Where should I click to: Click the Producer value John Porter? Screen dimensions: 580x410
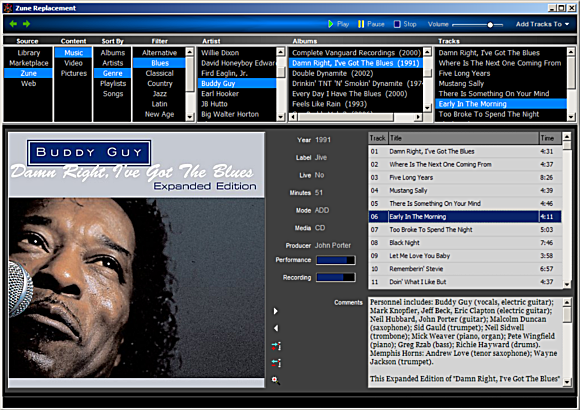click(333, 245)
